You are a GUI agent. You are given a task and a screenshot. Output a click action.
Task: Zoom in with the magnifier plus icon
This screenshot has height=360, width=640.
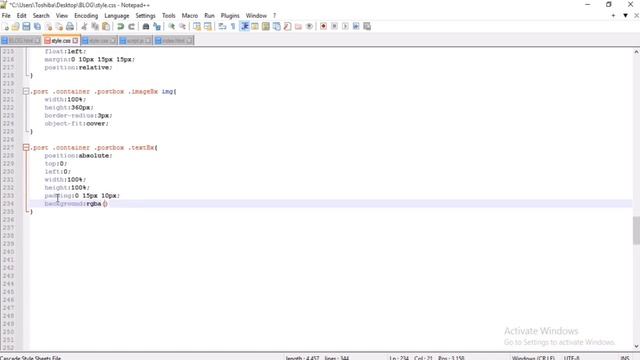171,27
